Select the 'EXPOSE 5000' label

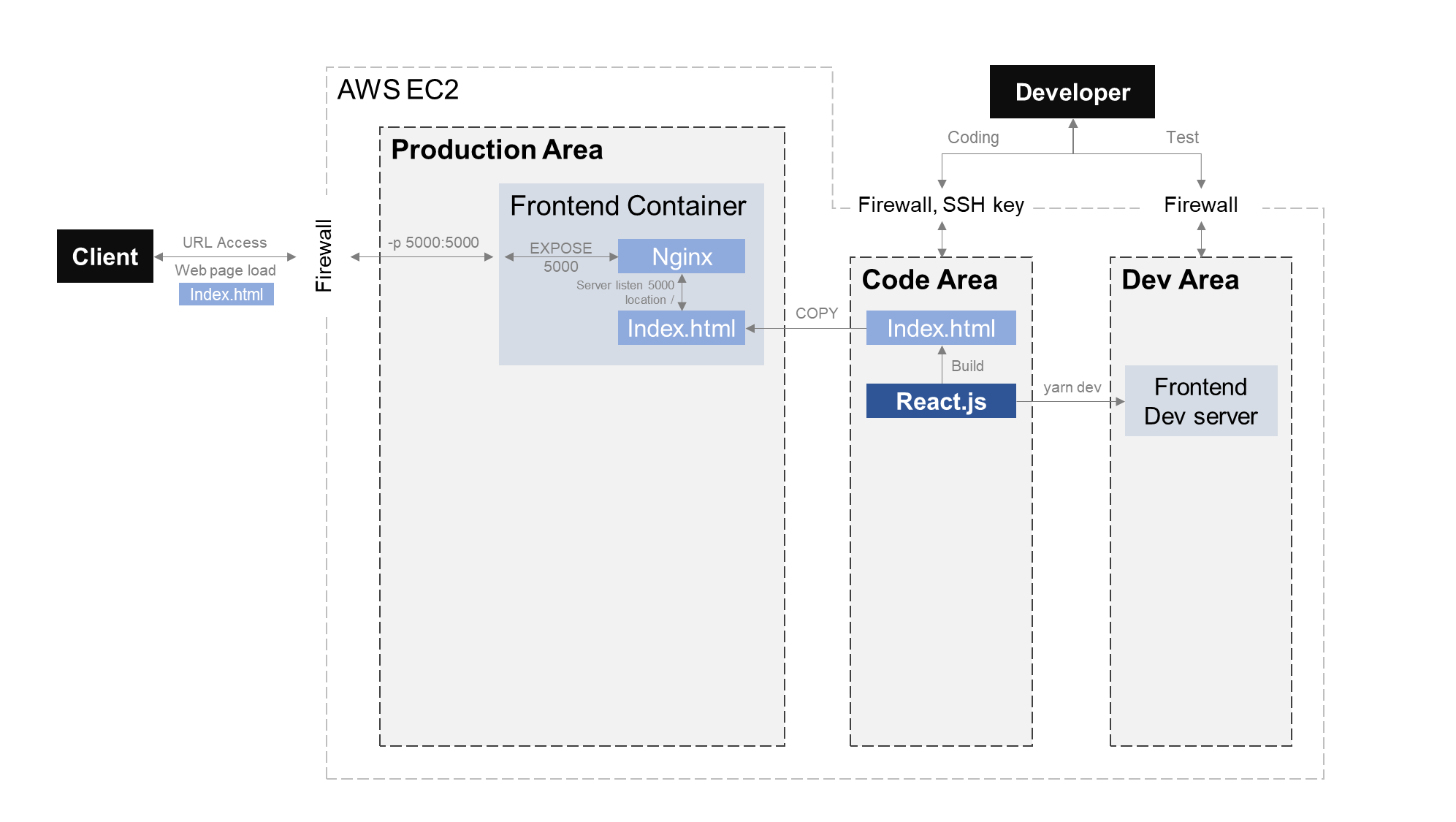click(x=560, y=257)
